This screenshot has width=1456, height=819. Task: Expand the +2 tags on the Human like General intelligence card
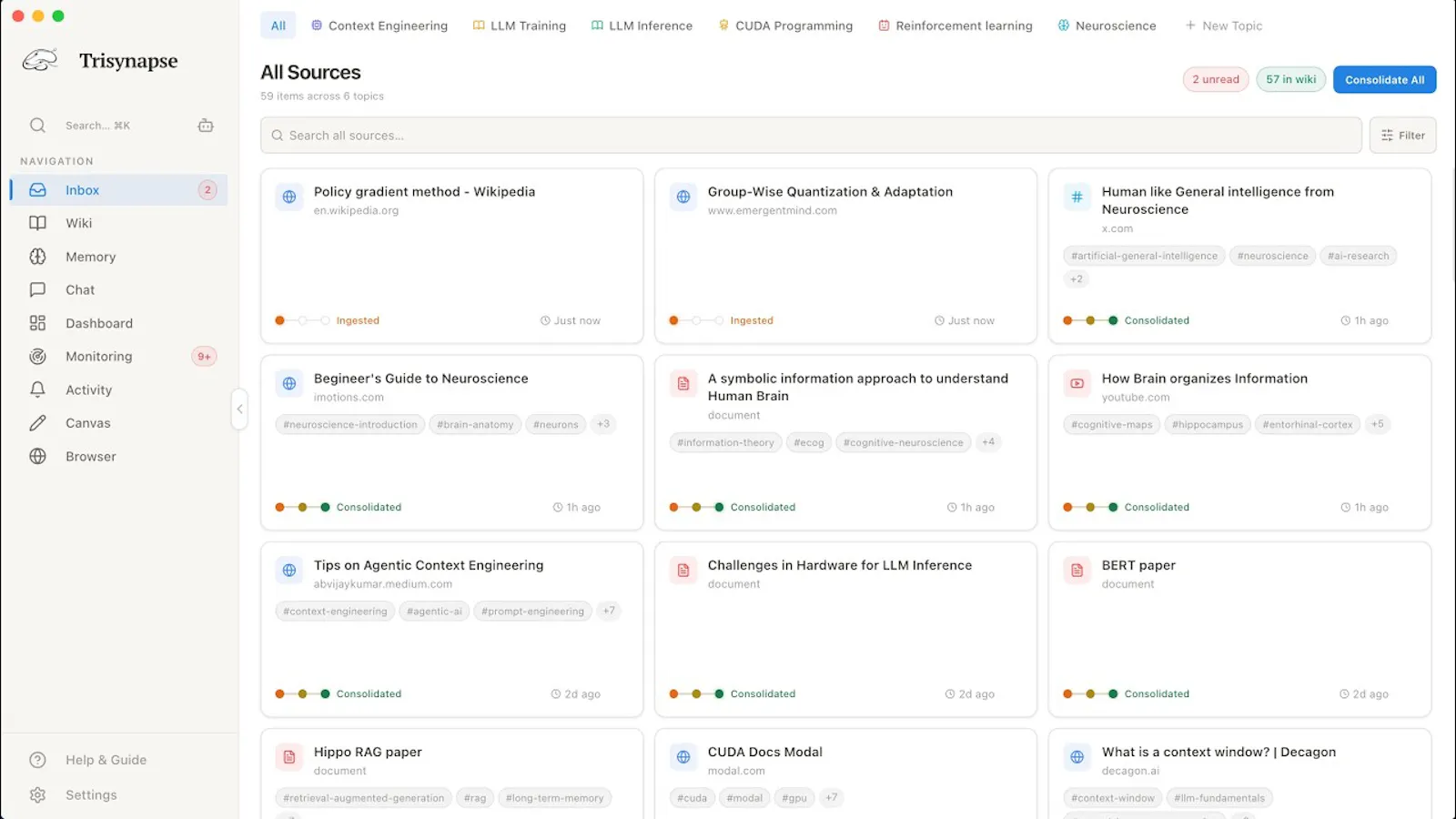coord(1077,279)
